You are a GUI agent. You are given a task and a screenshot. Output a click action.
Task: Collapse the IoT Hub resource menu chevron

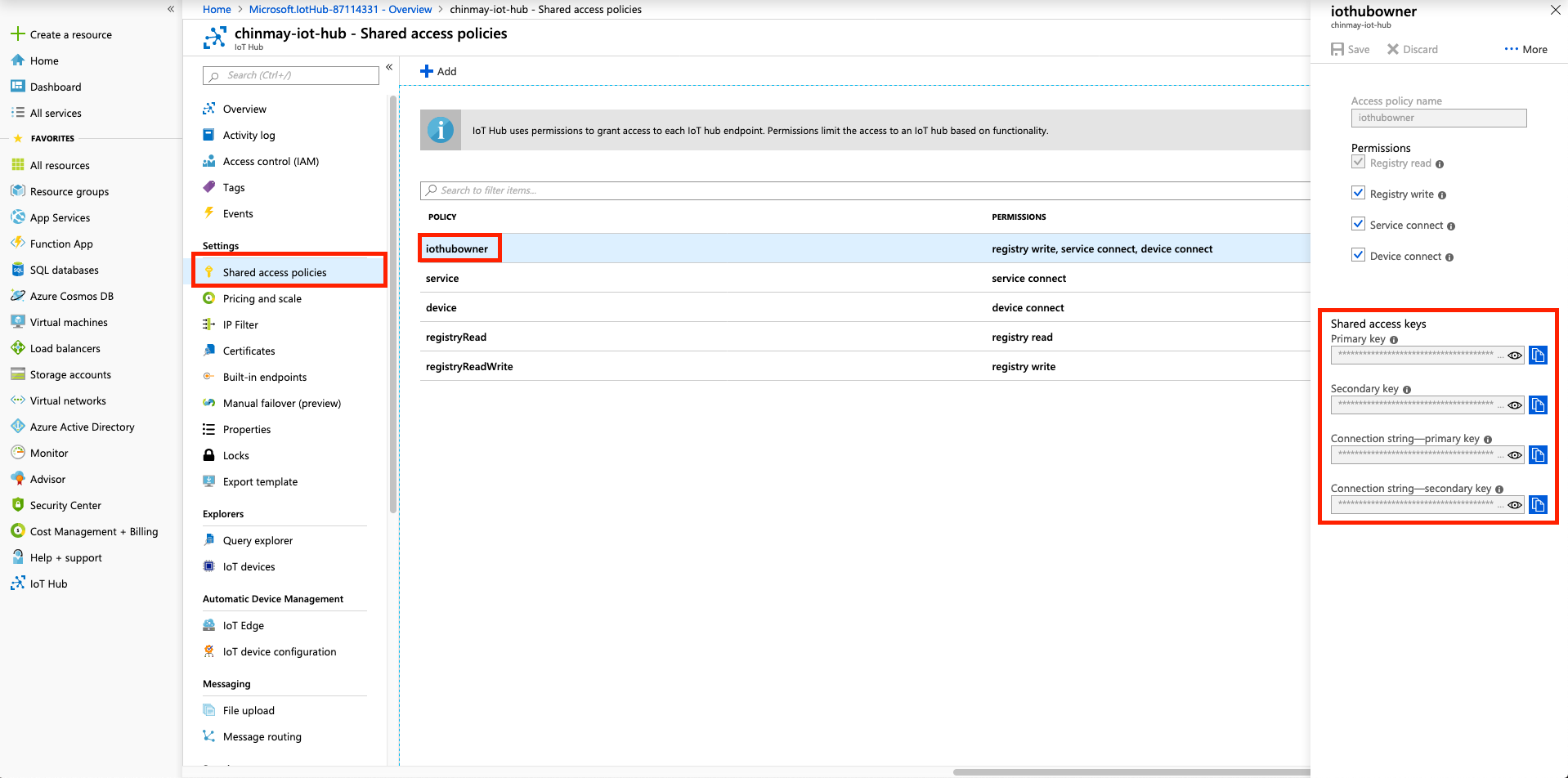(x=389, y=67)
